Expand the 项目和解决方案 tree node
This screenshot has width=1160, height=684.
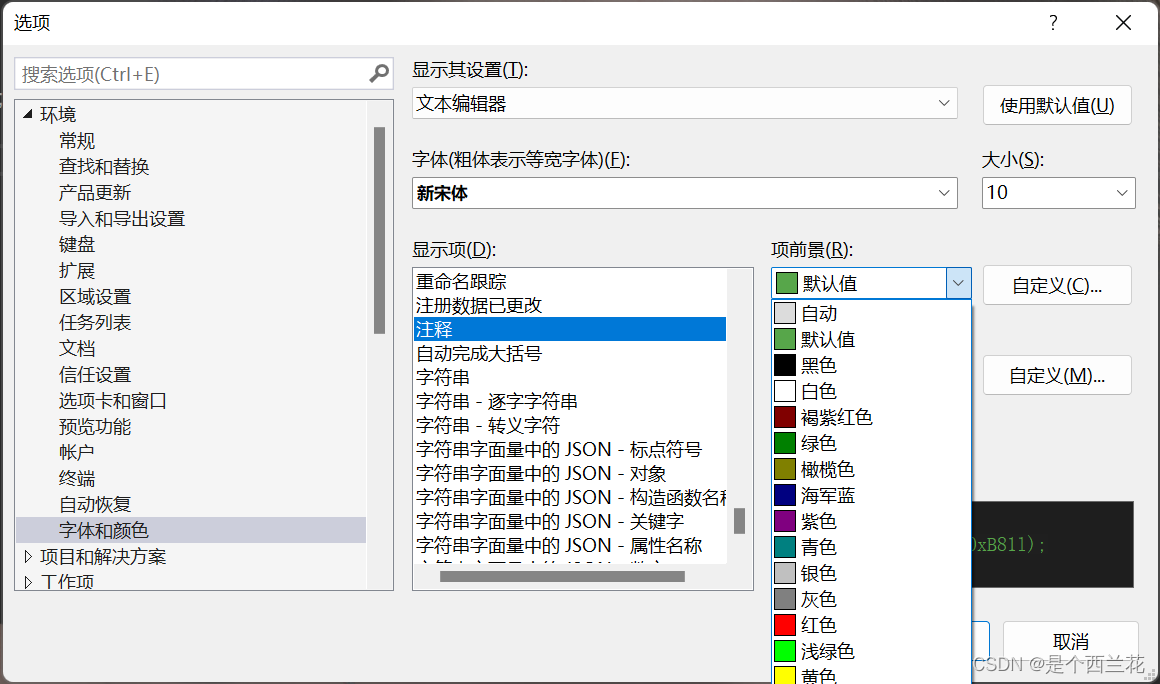tap(28, 556)
